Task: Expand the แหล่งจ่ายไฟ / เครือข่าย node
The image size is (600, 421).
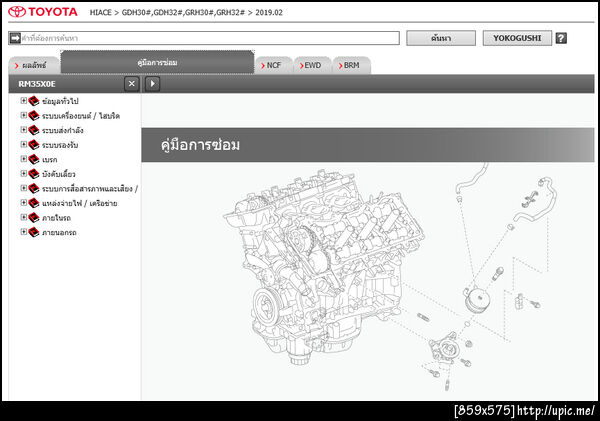Action: pos(23,202)
